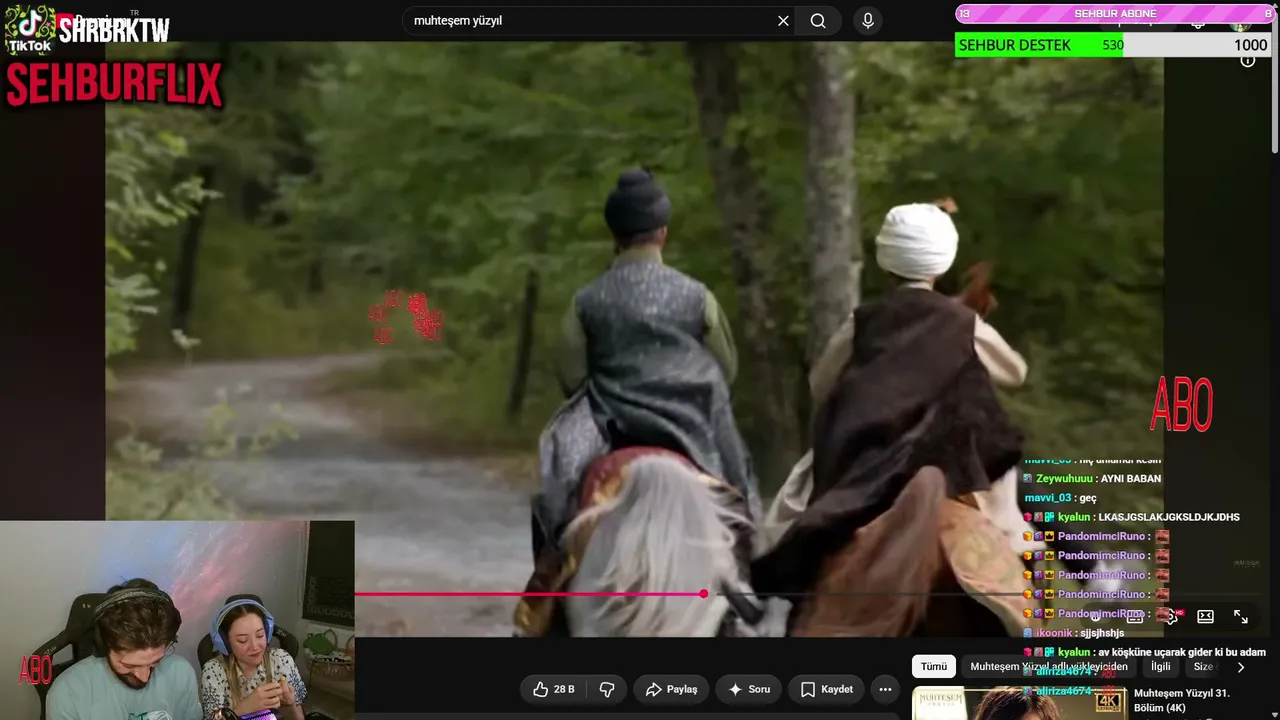Start voice search with the microphone
The height and width of the screenshot is (720, 1280).
pos(867,21)
